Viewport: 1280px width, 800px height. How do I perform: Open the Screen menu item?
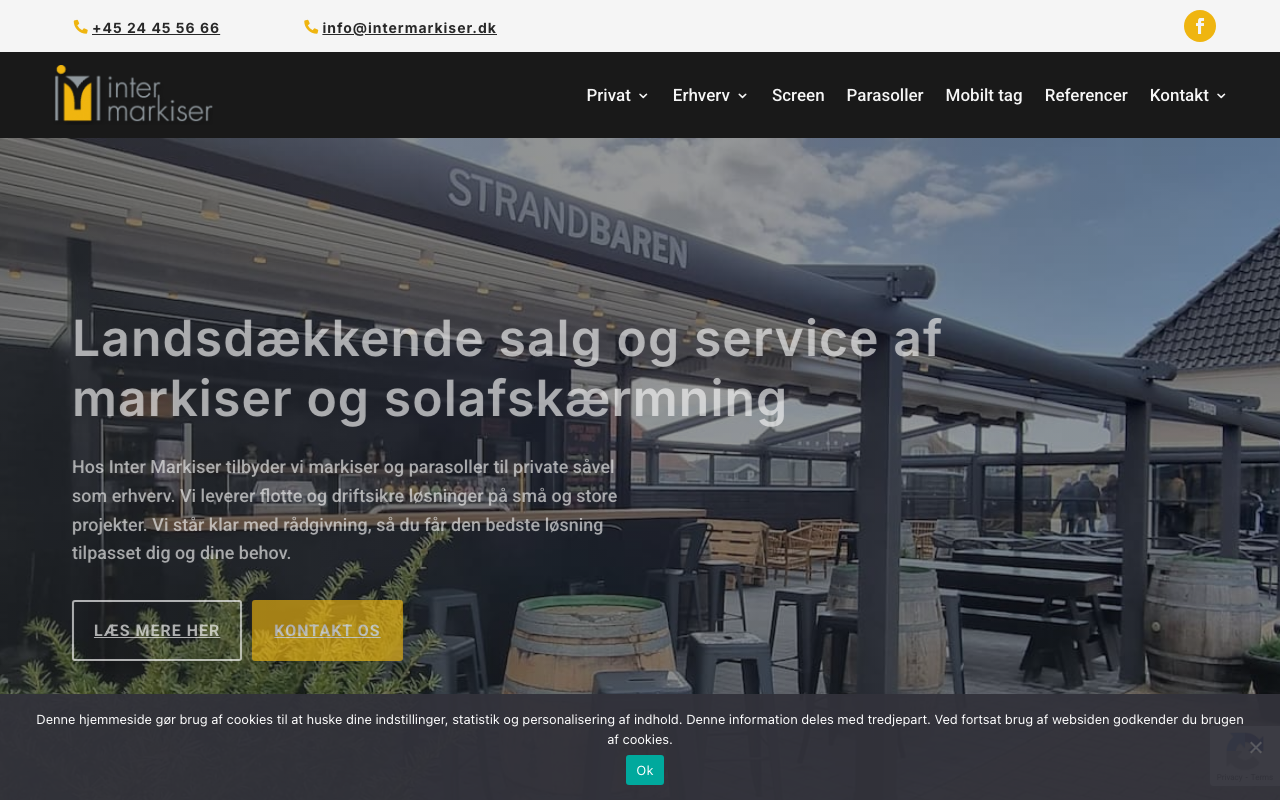[798, 95]
